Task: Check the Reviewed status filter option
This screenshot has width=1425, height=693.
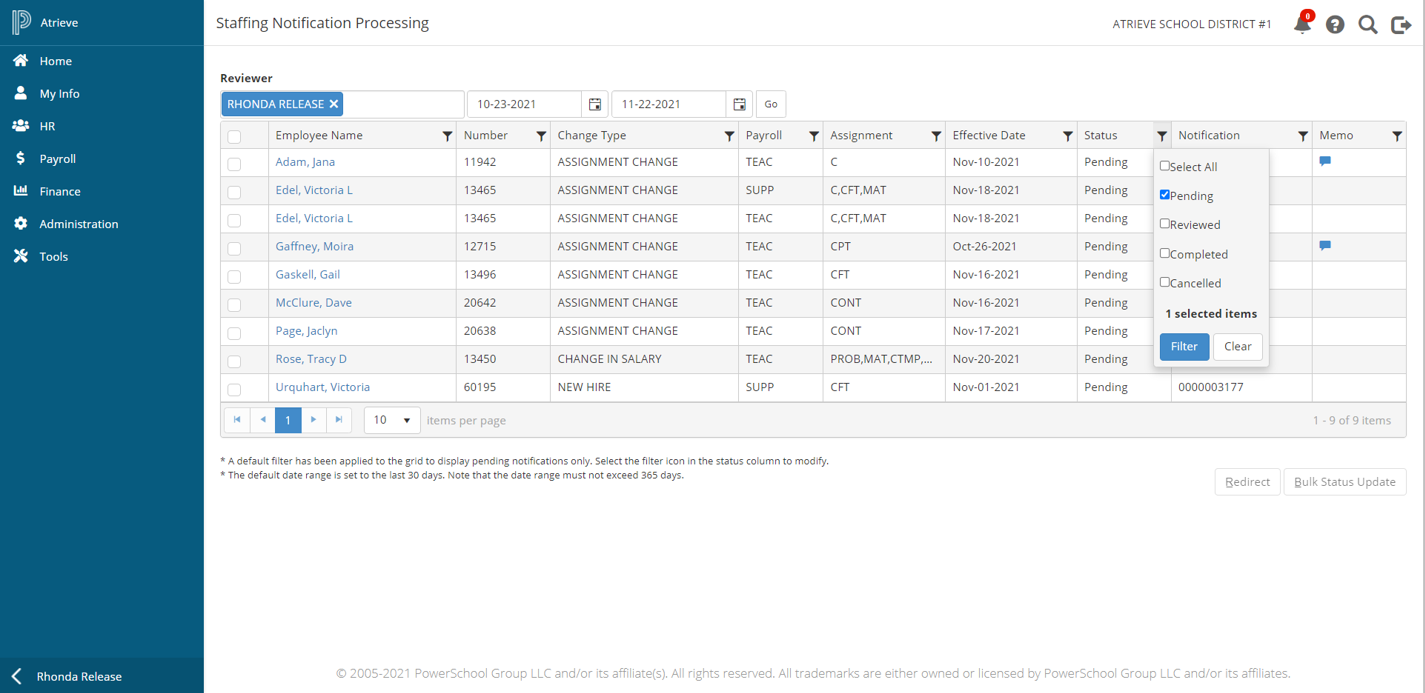Action: pyautogui.click(x=1165, y=224)
